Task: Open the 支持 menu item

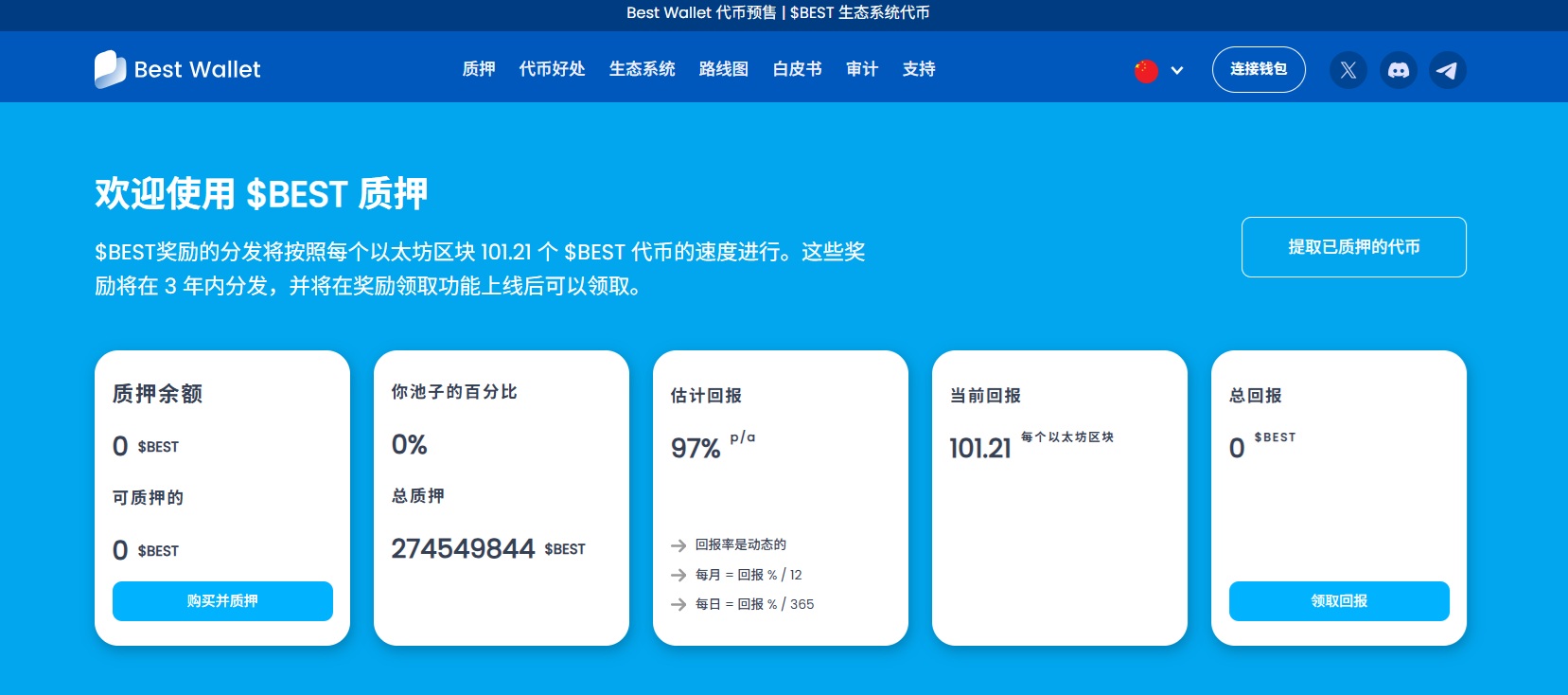Action: (x=919, y=69)
